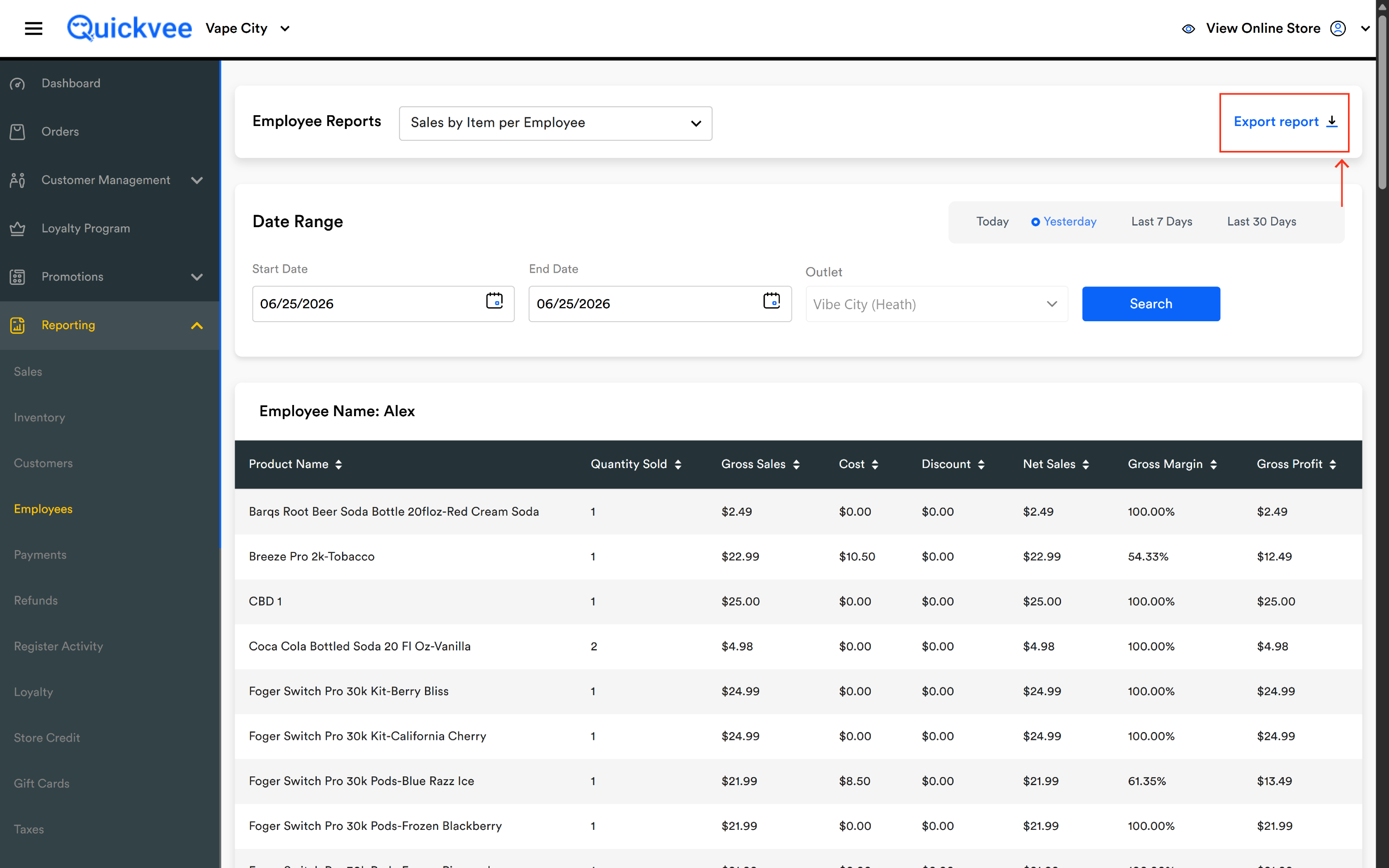Expand the Promotions chevron
The width and height of the screenshot is (1389, 868).
click(x=197, y=277)
